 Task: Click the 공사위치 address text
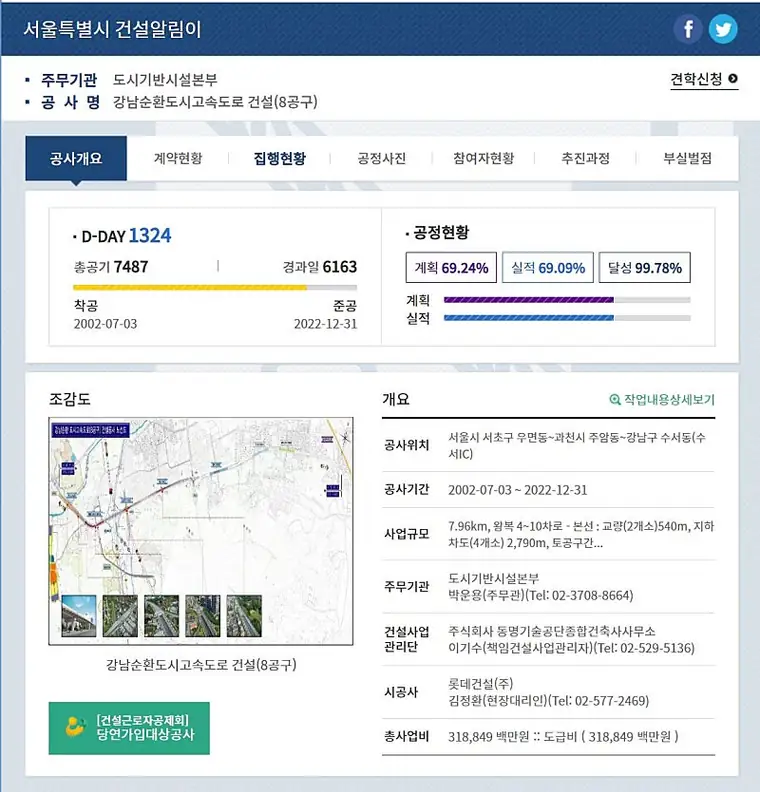click(577, 446)
